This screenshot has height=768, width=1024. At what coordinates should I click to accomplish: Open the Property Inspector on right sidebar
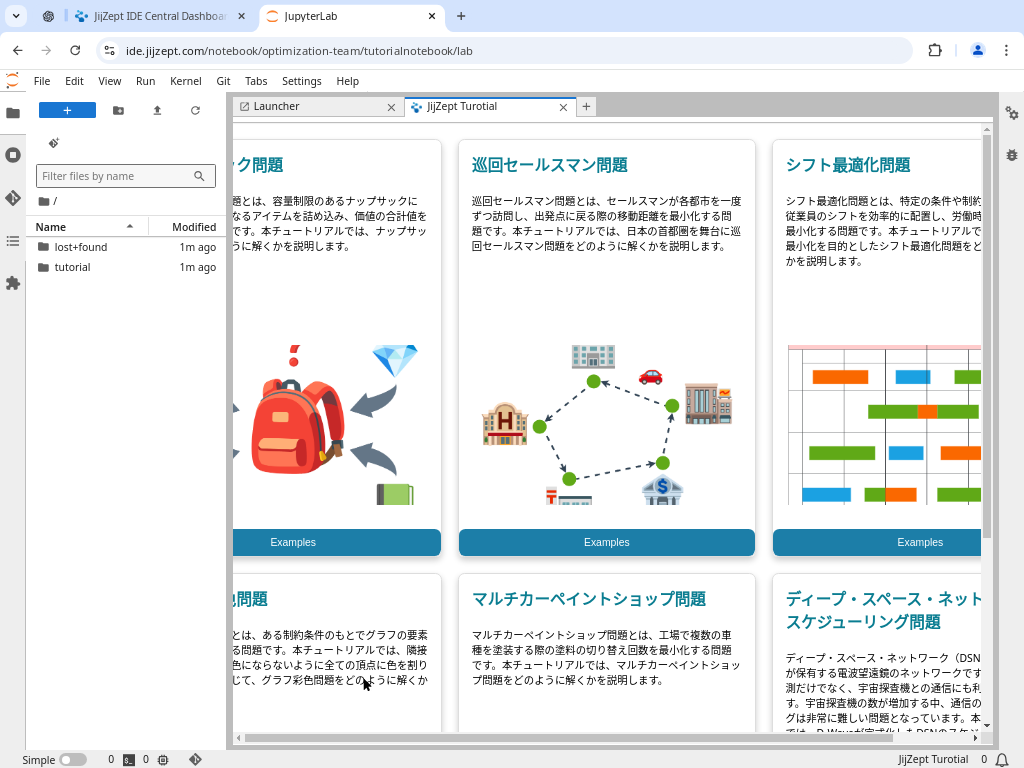[1011, 113]
